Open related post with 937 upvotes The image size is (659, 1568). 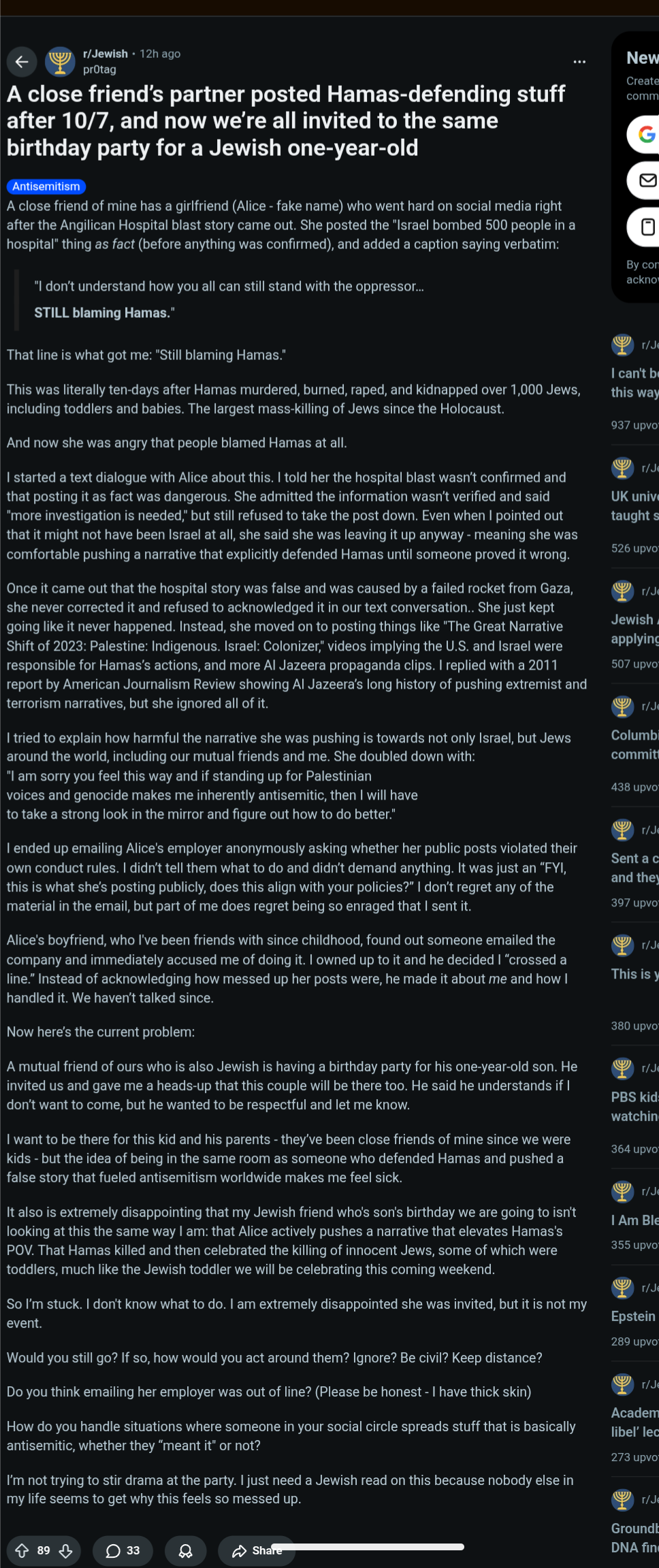[634, 382]
